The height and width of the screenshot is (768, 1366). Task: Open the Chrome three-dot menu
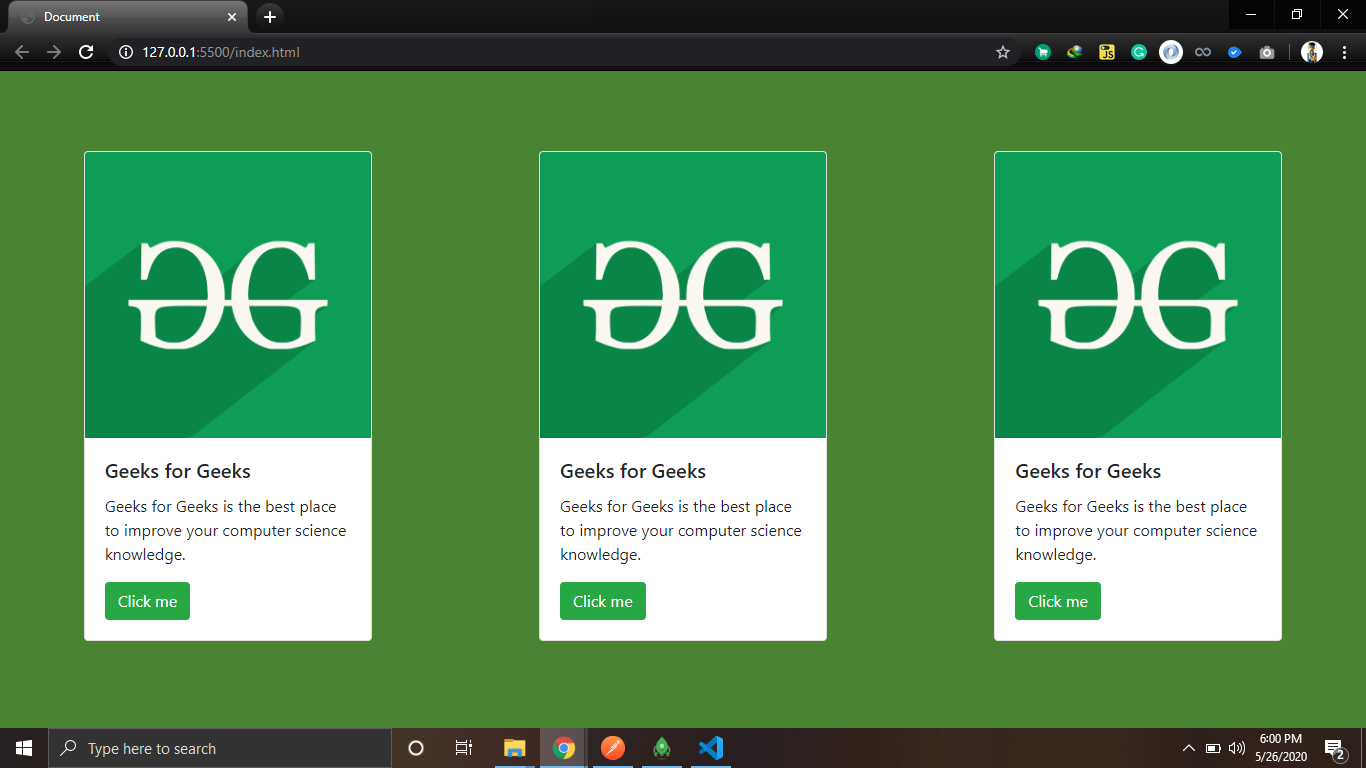(1343, 52)
